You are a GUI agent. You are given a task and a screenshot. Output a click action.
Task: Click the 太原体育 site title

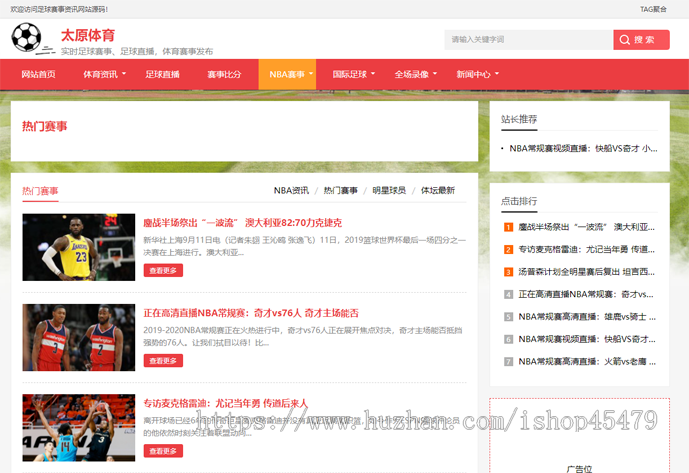coord(88,35)
